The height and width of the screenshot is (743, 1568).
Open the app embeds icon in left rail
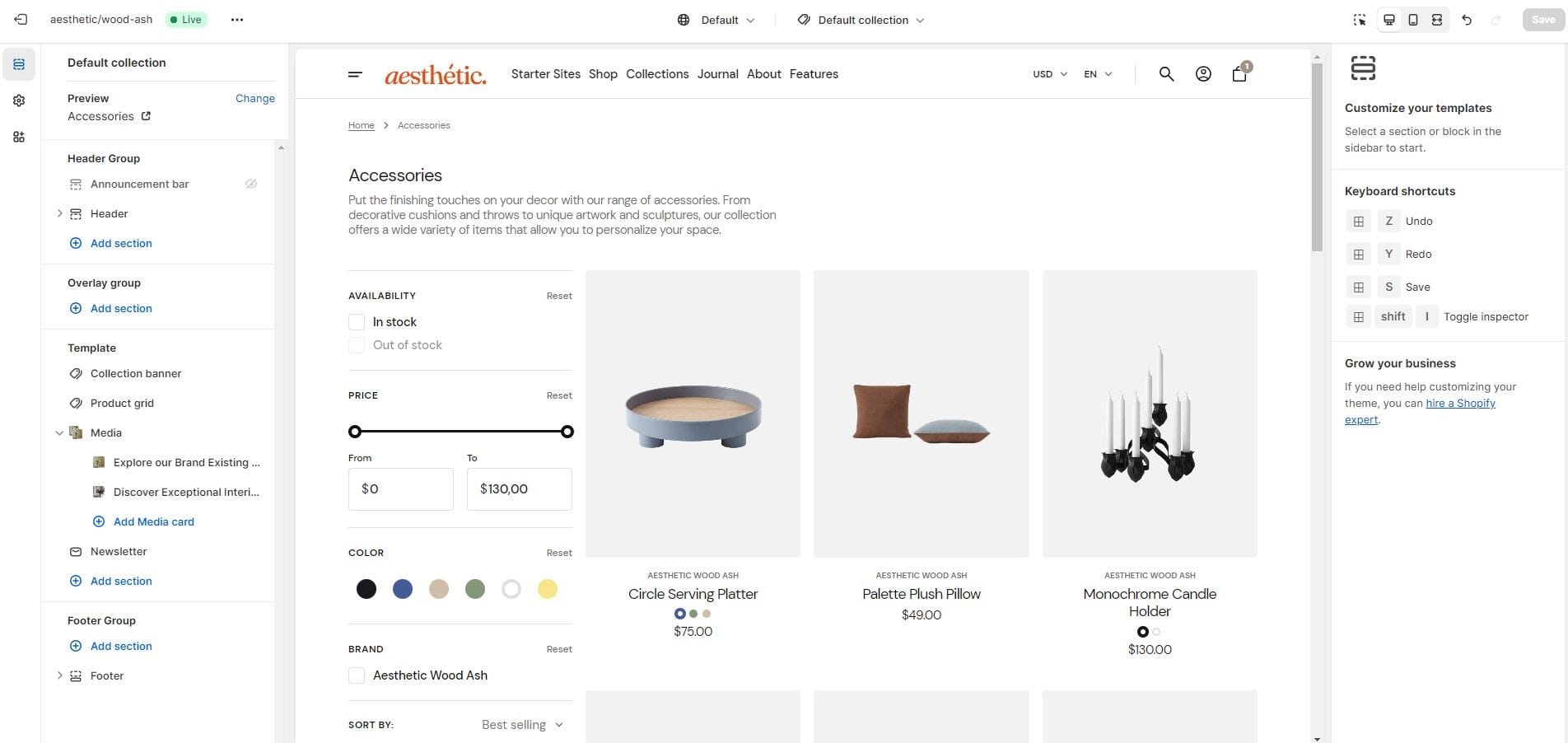(19, 137)
